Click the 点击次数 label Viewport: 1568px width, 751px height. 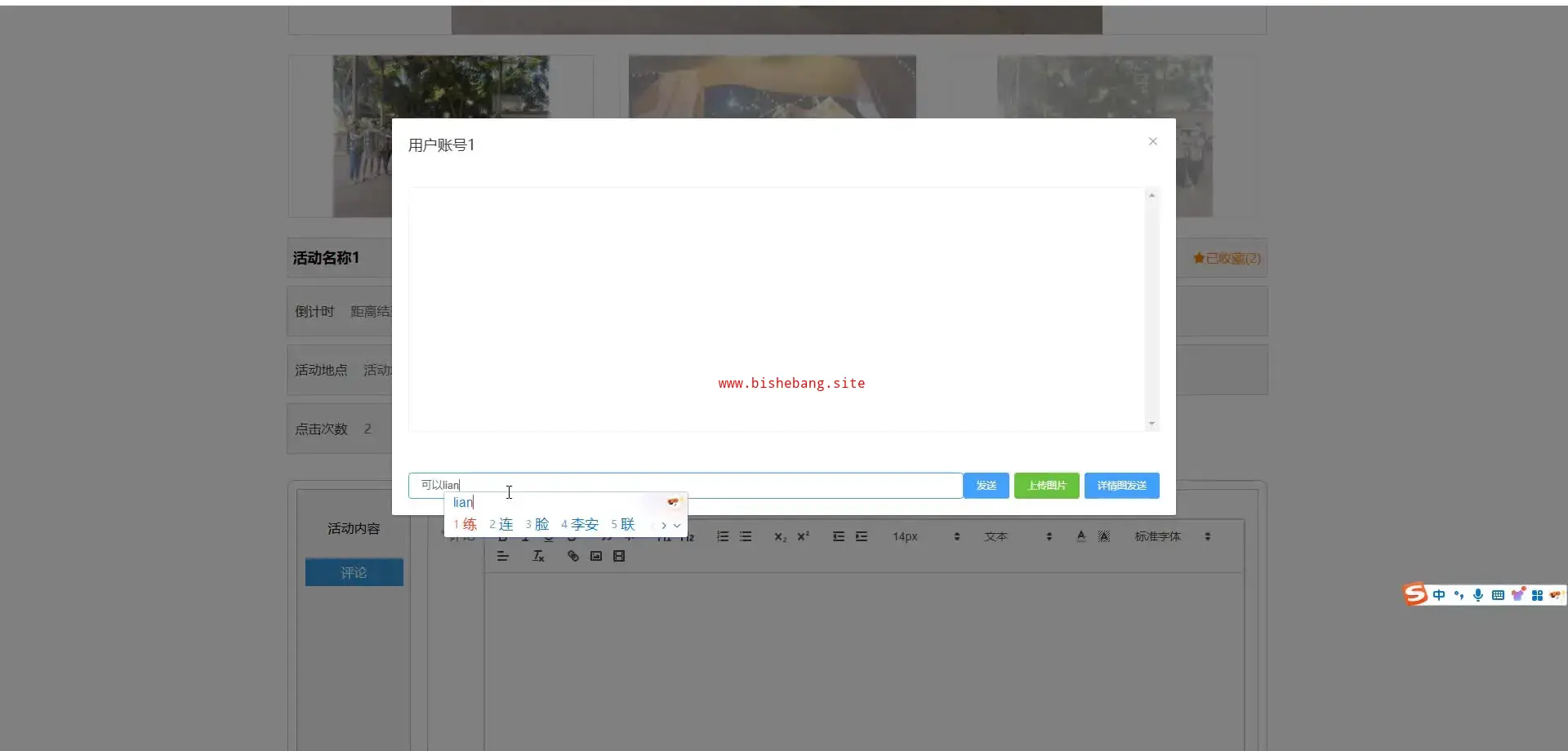tap(321, 429)
